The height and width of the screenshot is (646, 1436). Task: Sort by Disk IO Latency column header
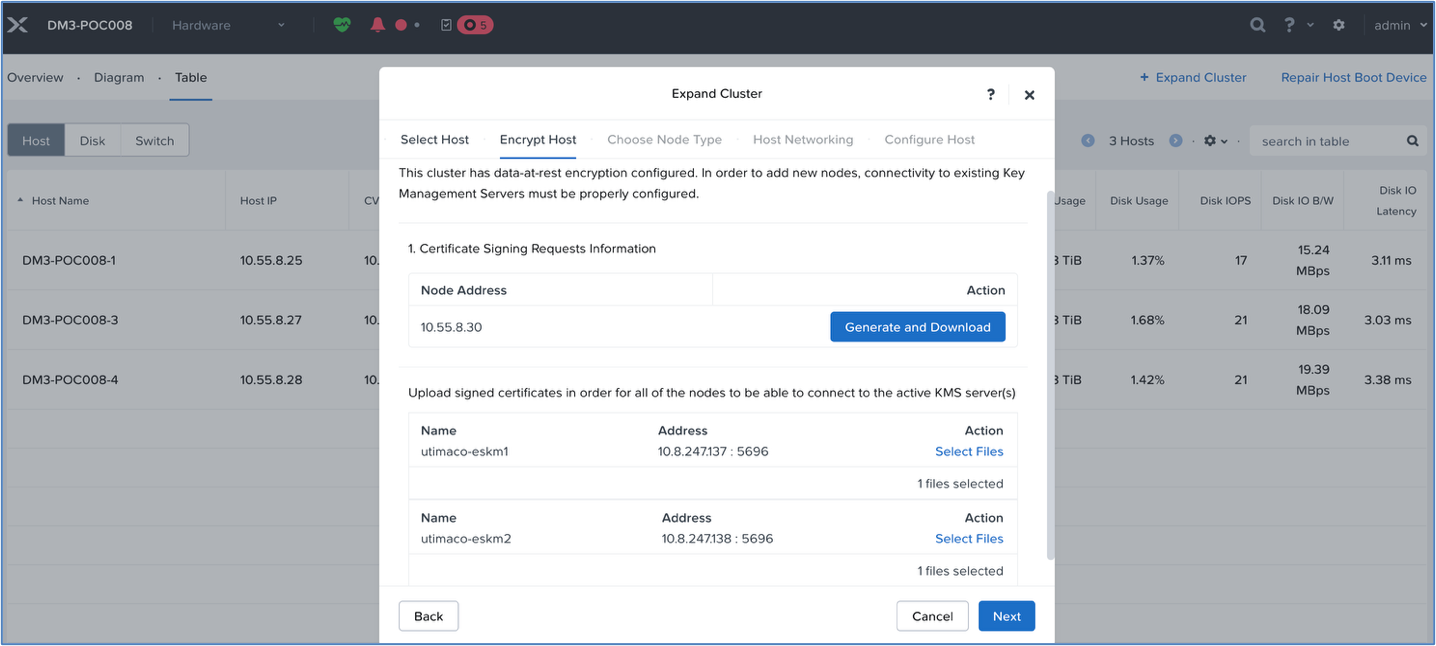(x=1396, y=200)
